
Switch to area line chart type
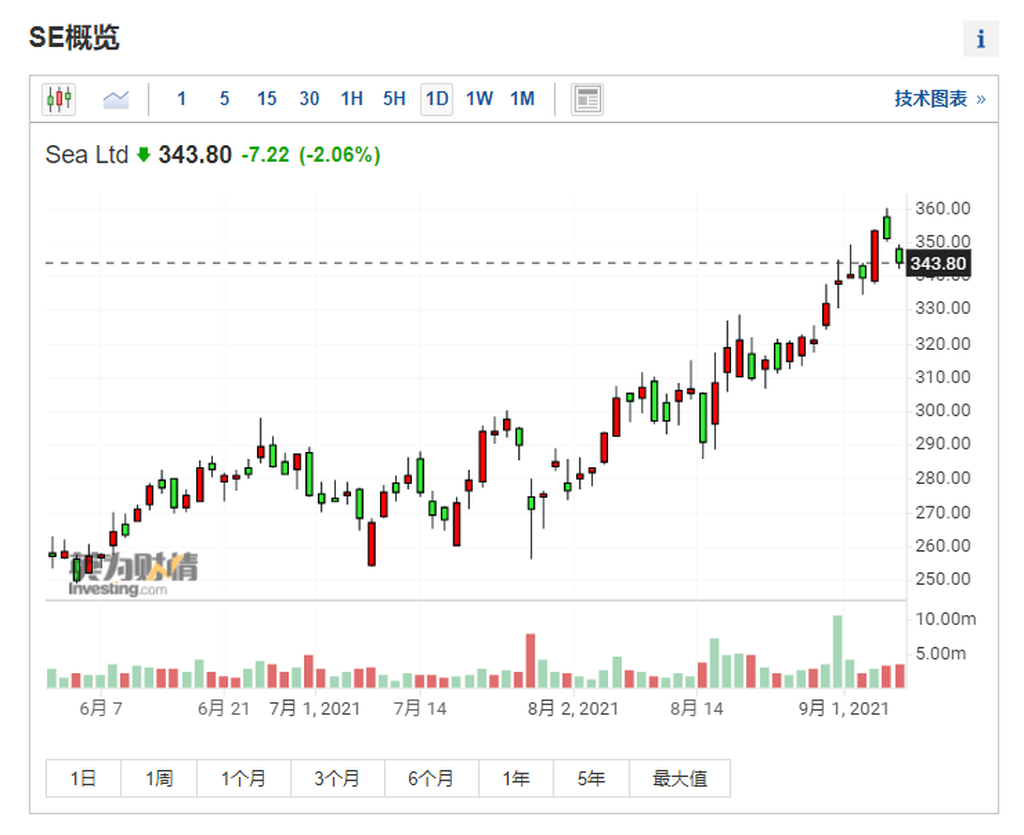coord(116,99)
